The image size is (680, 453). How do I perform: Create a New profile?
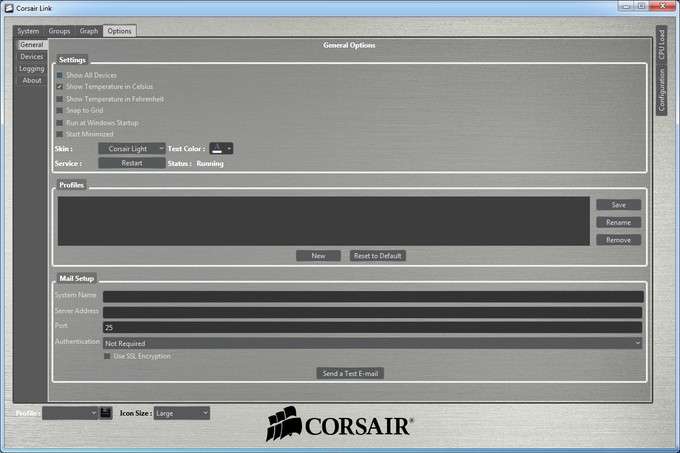tap(318, 256)
